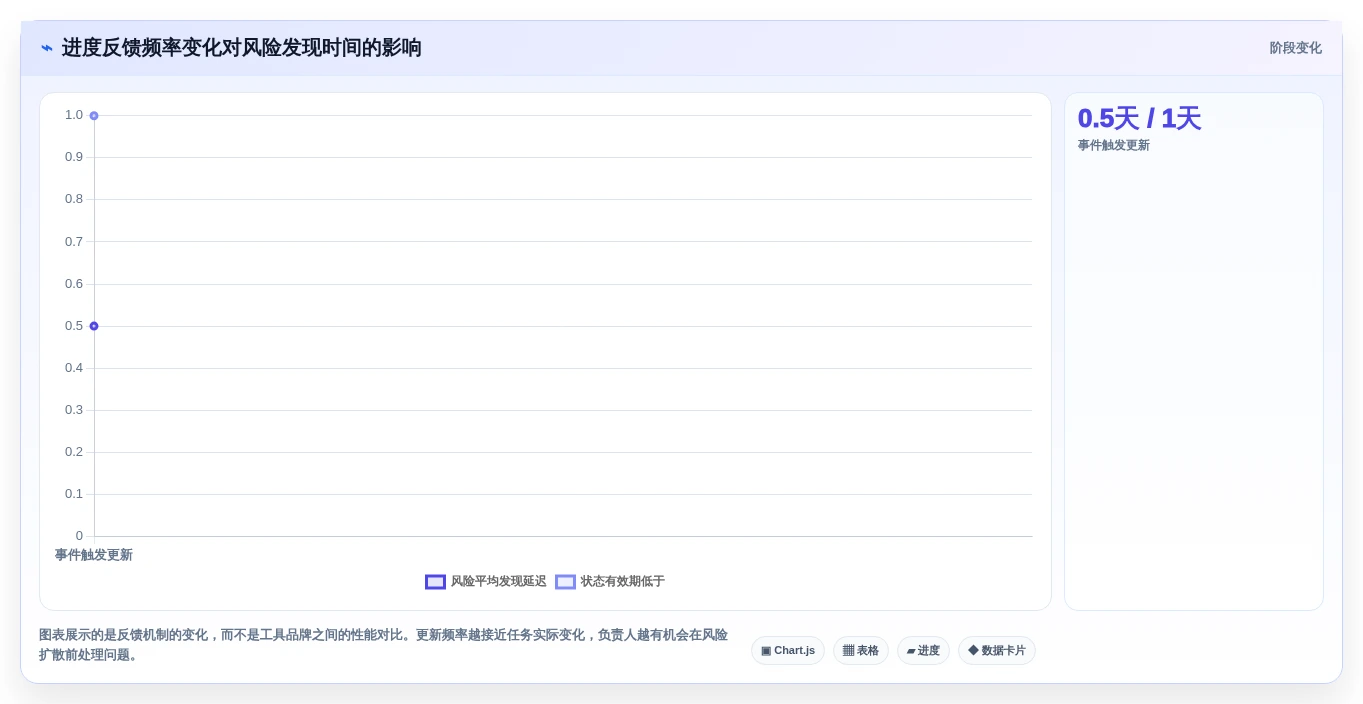Click the data point at value 1.0
The image size is (1363, 704).
point(94,116)
